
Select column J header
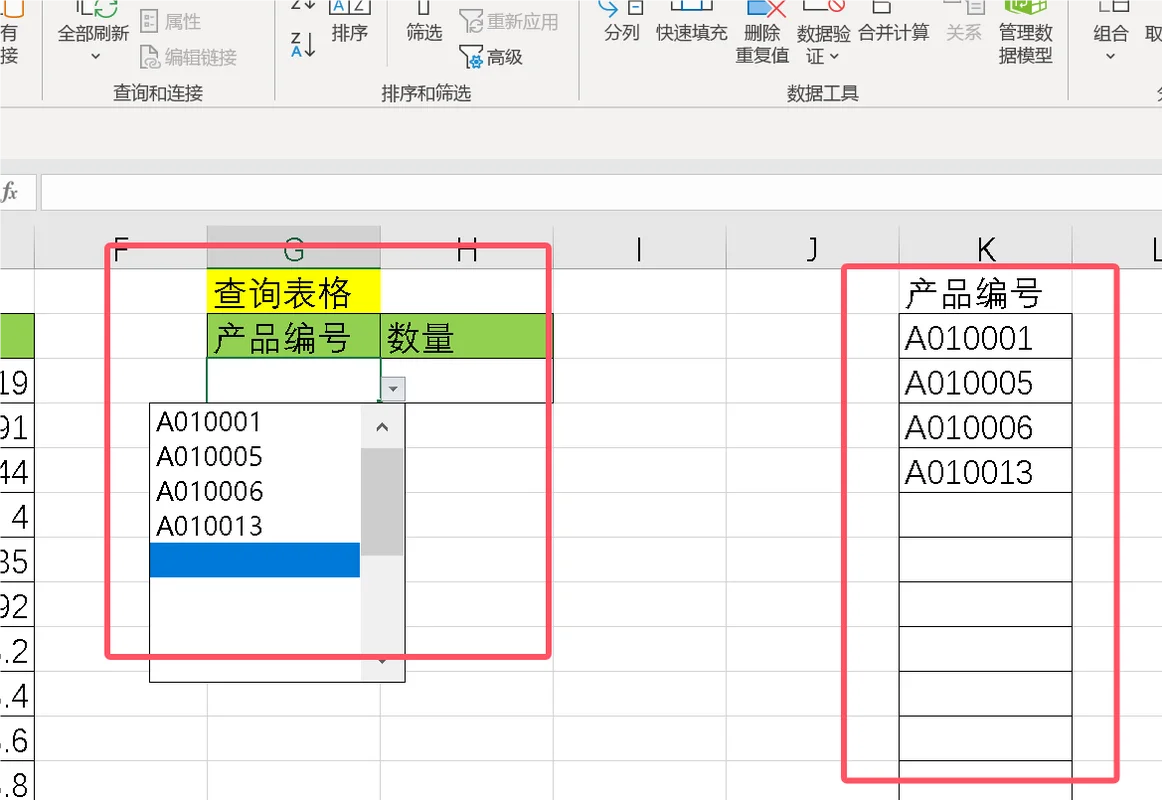coord(812,248)
